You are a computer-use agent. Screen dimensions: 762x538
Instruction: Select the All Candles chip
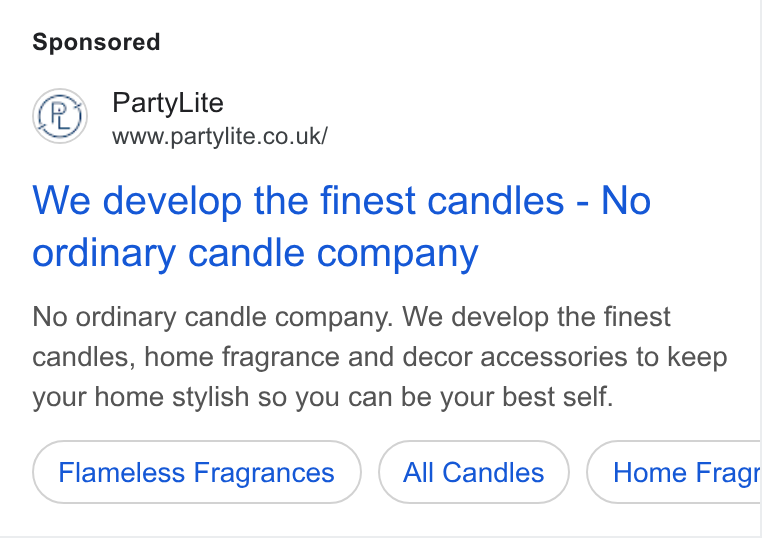coord(474,472)
